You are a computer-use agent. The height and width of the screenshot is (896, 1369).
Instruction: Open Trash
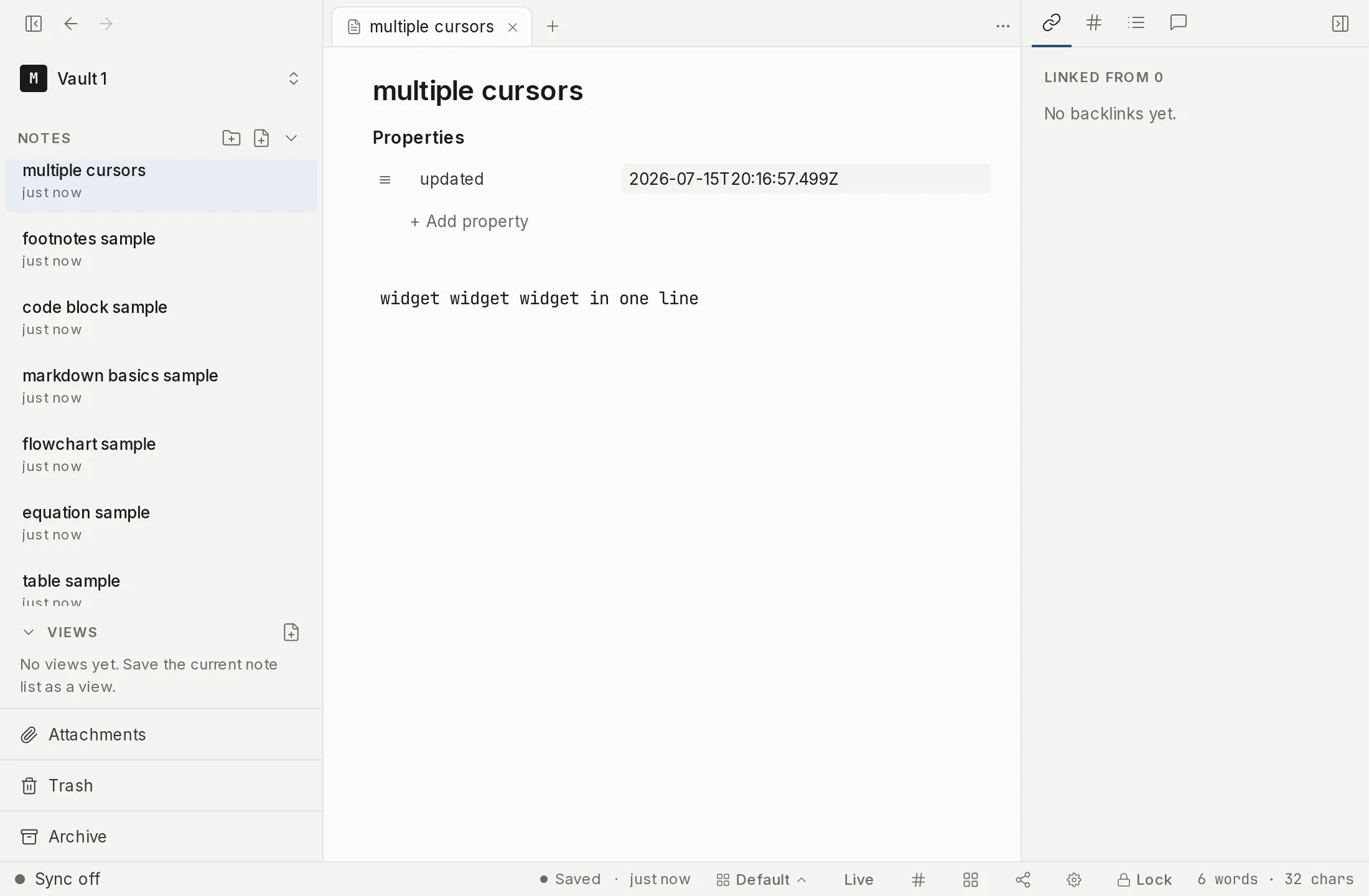pyautogui.click(x=161, y=785)
